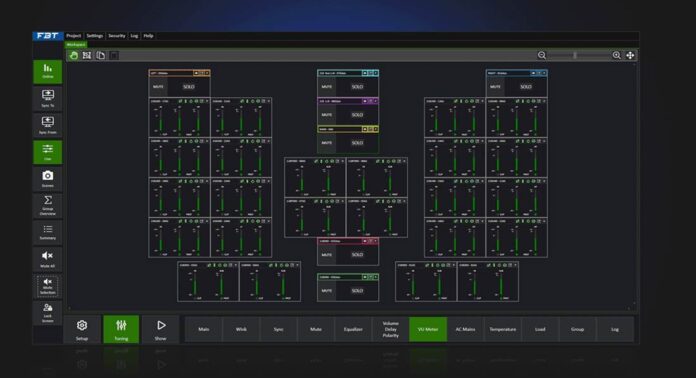Click the Log bottom bar button
The height and width of the screenshot is (378, 696).
tap(615, 329)
